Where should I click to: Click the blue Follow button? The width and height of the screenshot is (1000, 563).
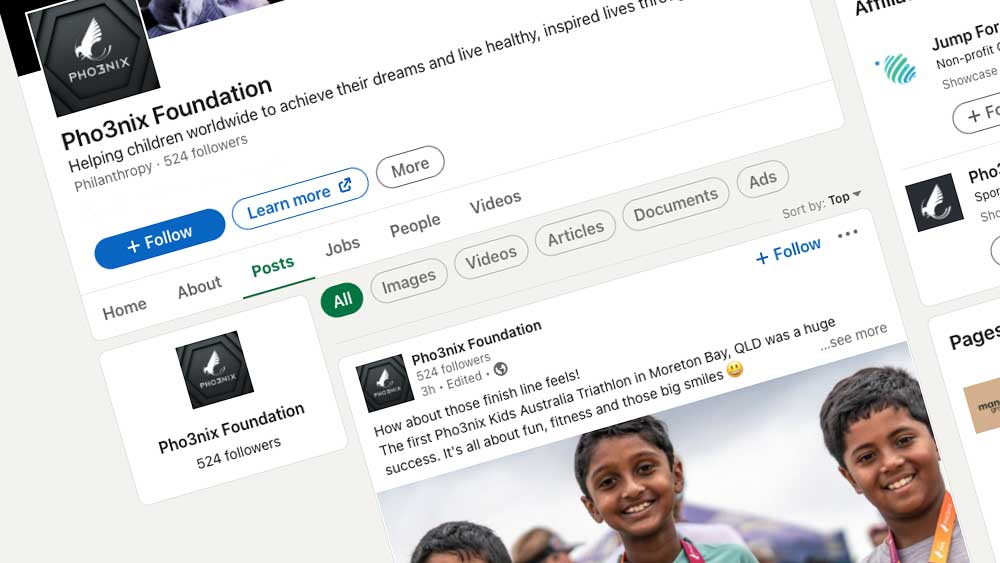click(x=159, y=238)
